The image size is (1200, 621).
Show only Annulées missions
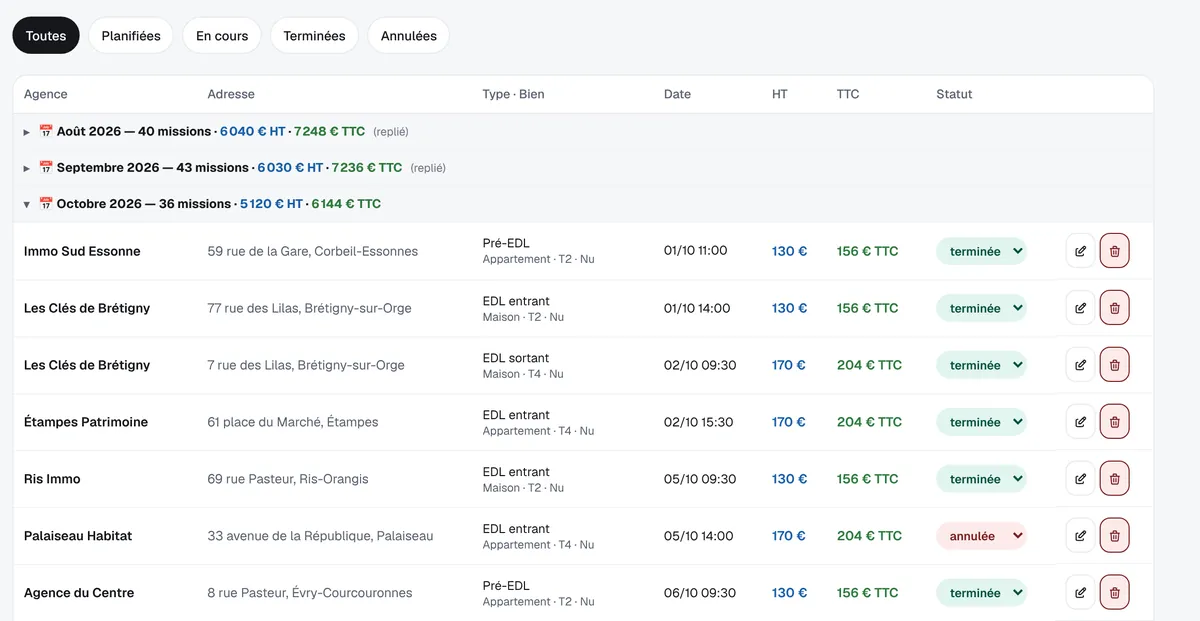pos(409,36)
